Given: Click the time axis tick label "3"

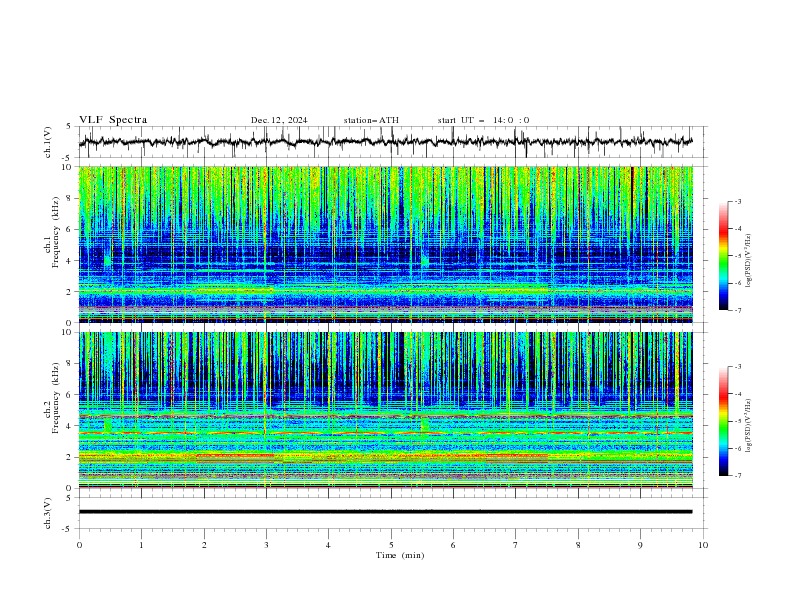Looking at the screenshot, I should tap(266, 545).
